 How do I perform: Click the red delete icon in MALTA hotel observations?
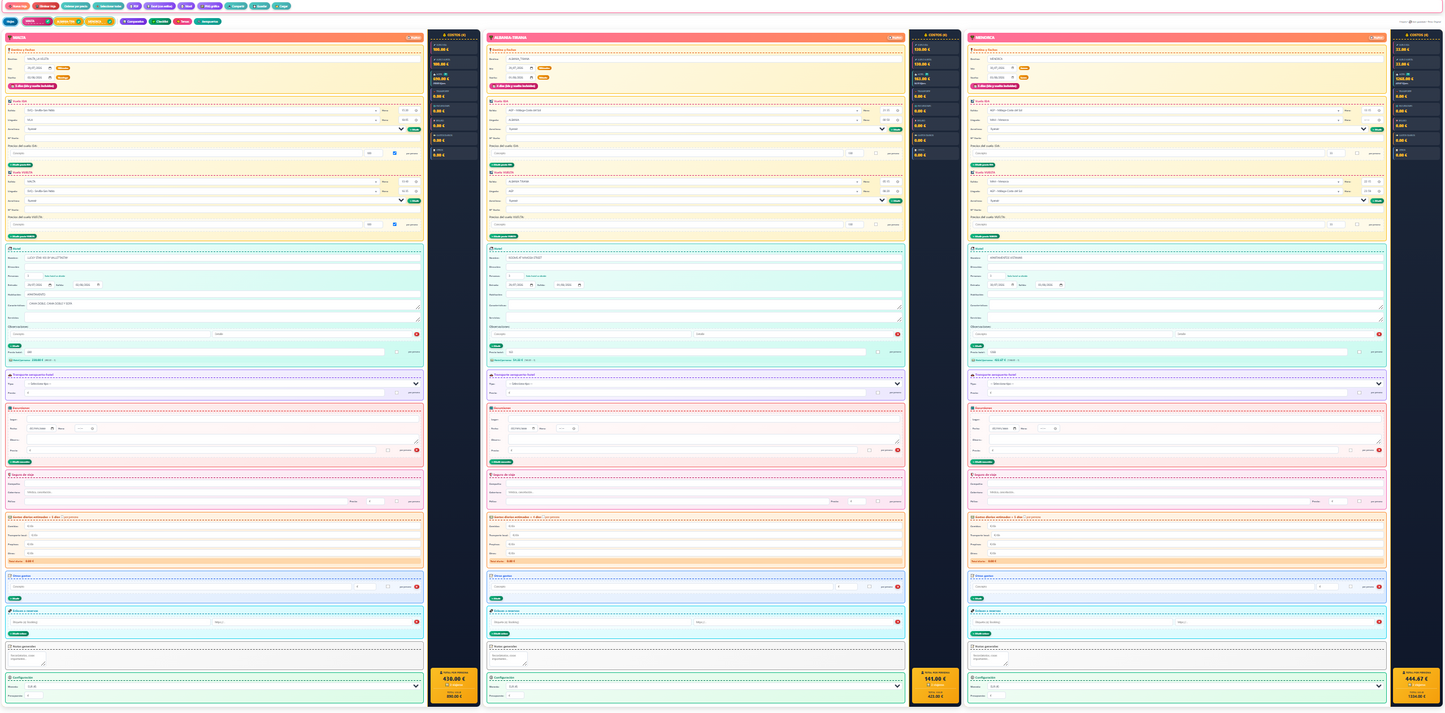coord(417,334)
